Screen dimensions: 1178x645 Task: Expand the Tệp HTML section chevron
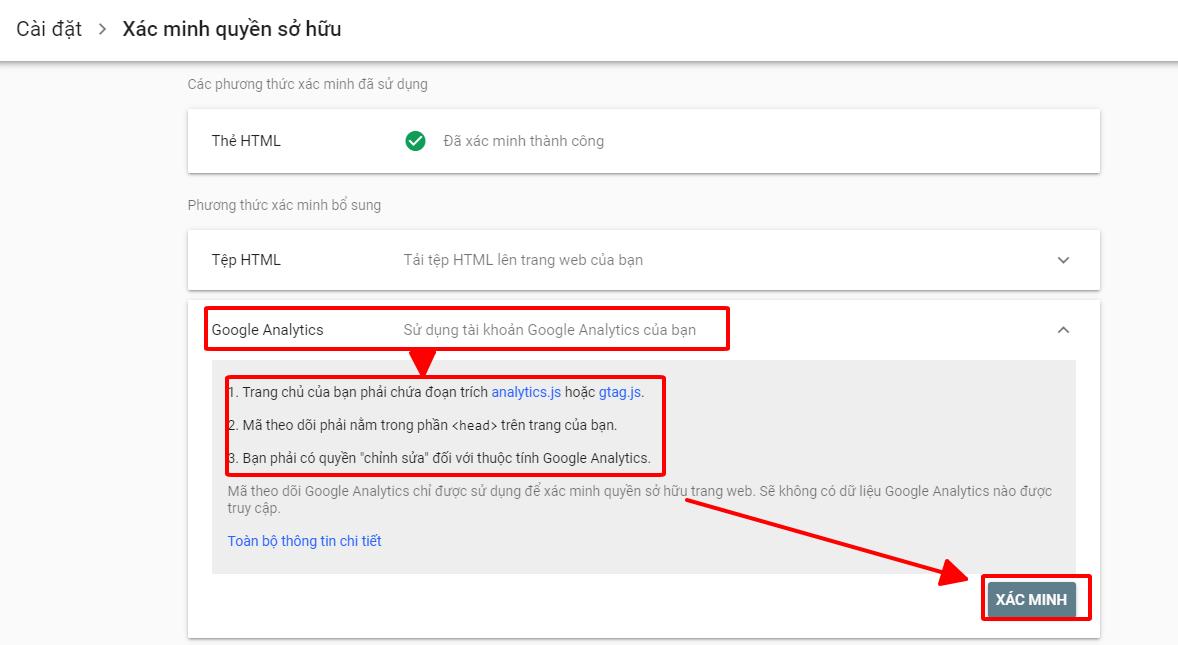(1063, 260)
